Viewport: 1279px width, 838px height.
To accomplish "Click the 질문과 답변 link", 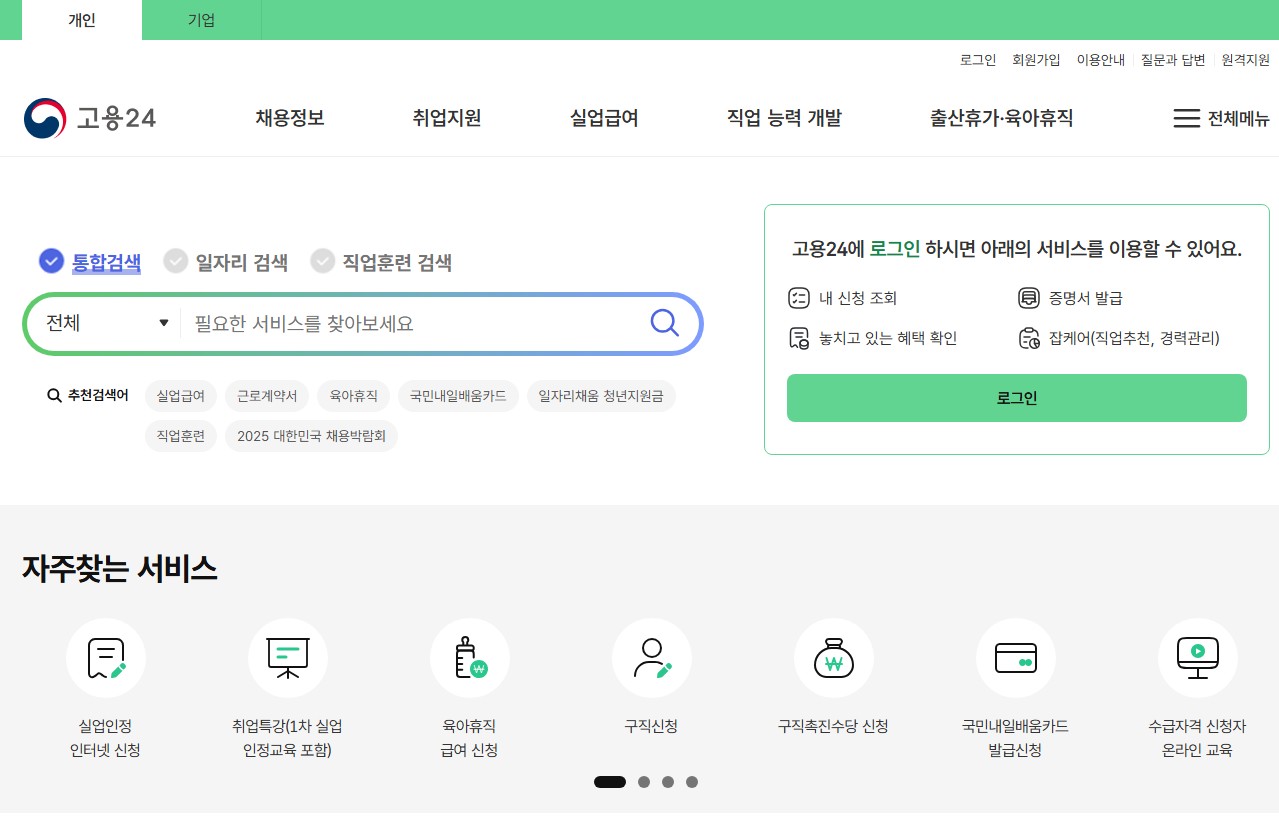I will pyautogui.click(x=1173, y=60).
